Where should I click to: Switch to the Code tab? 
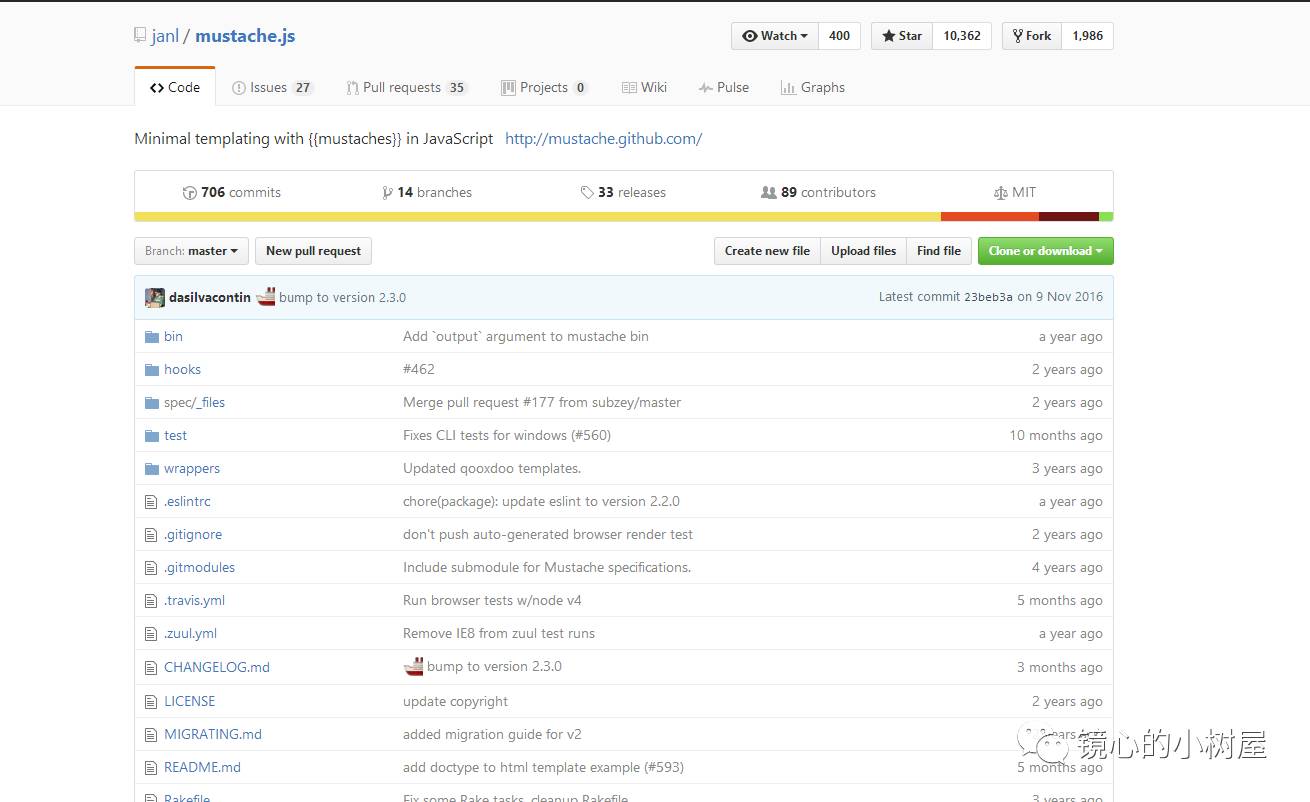(x=175, y=88)
